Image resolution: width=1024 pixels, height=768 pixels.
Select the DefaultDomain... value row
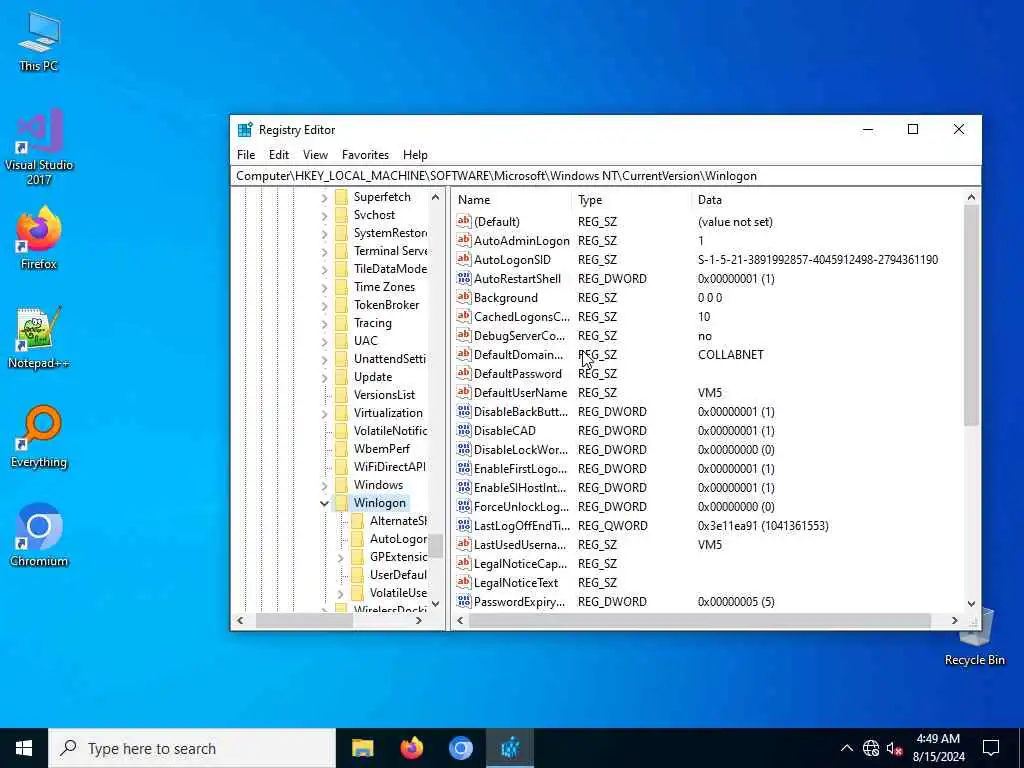(x=708, y=355)
